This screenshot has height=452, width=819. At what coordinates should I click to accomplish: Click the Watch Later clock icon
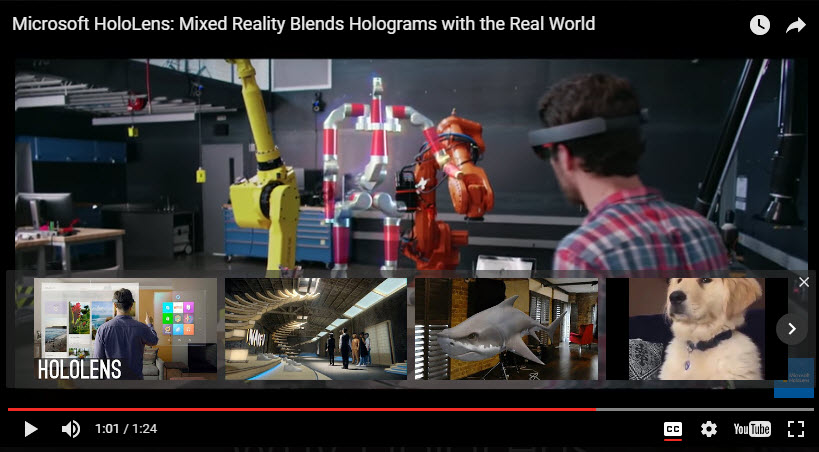[760, 25]
